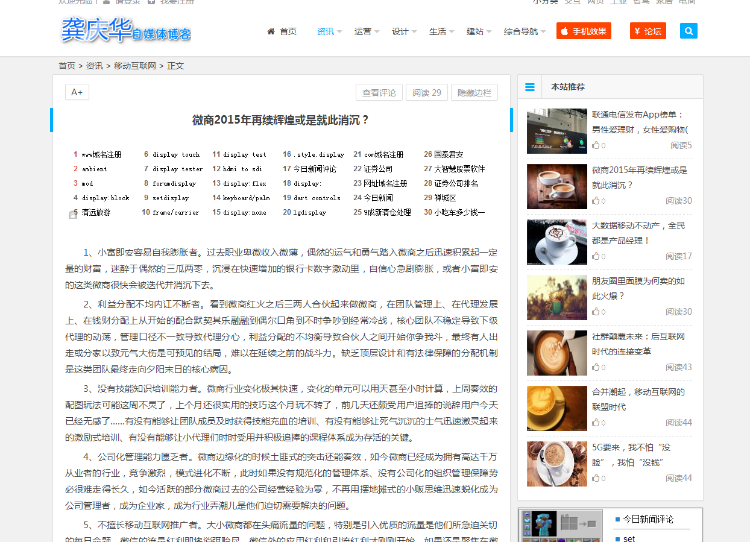Open the 社群颠覆未来 latte art thumbnail

(x=557, y=353)
